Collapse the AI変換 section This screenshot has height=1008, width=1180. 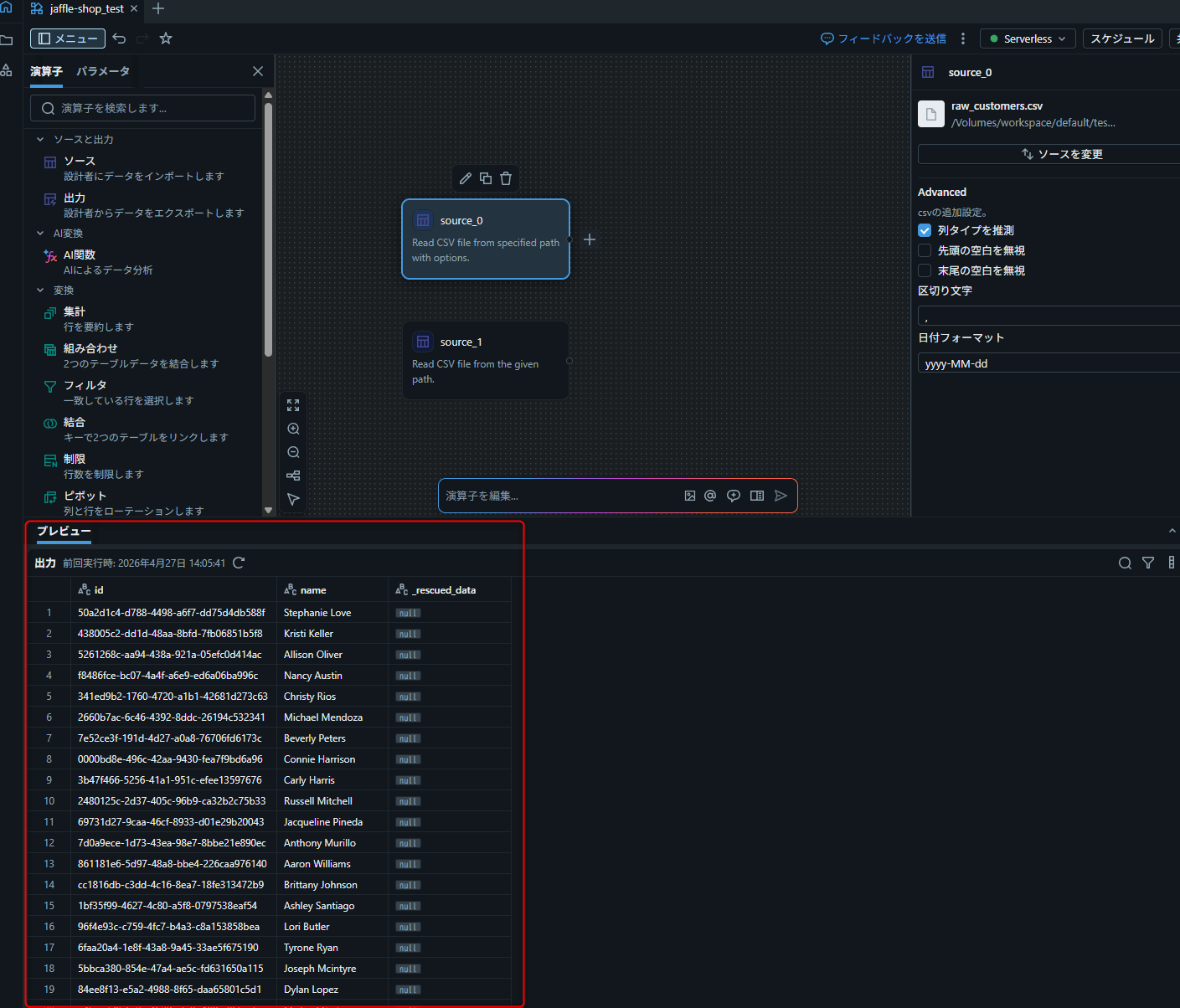[x=40, y=234]
